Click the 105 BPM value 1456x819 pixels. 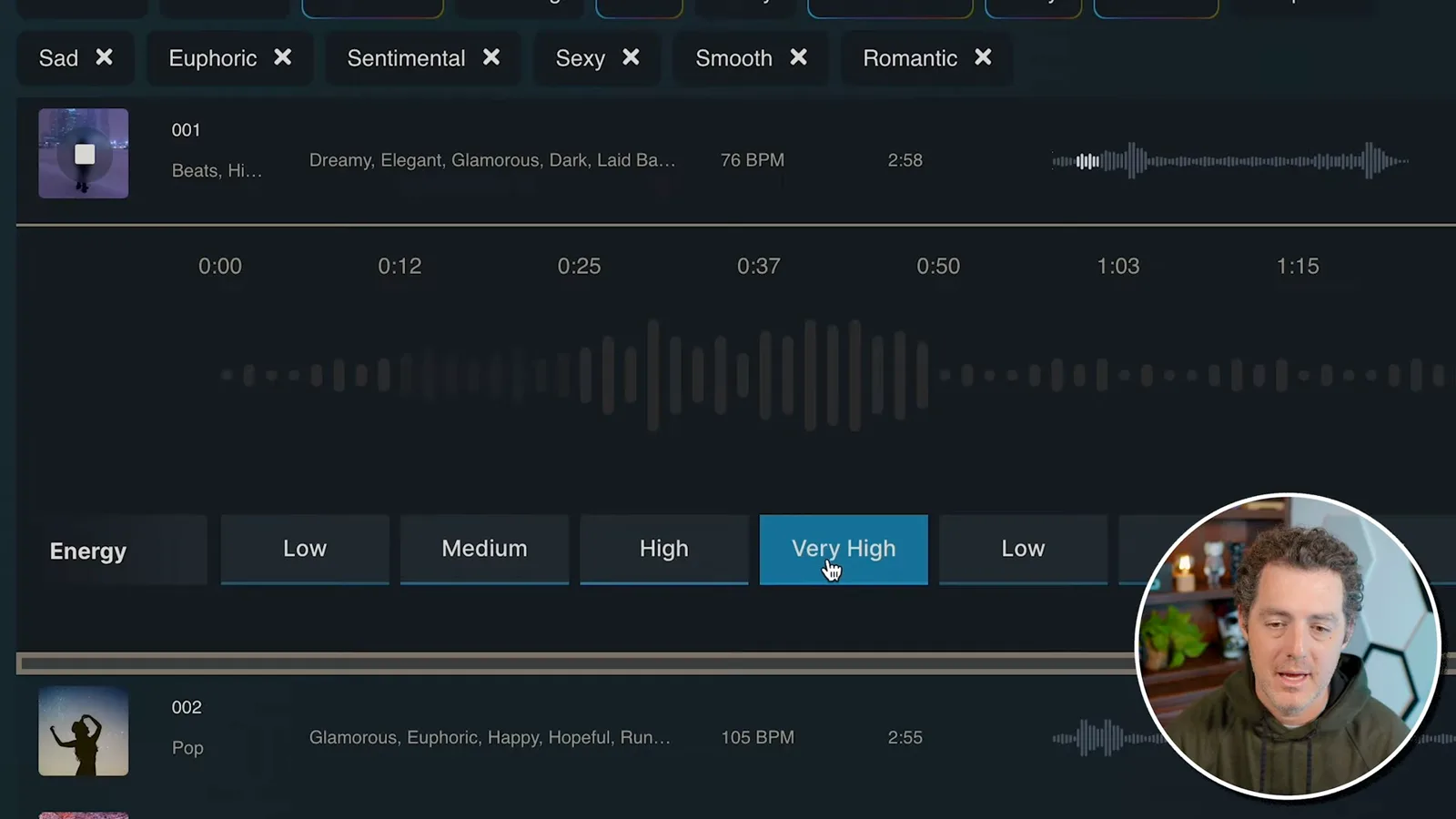[x=757, y=737]
